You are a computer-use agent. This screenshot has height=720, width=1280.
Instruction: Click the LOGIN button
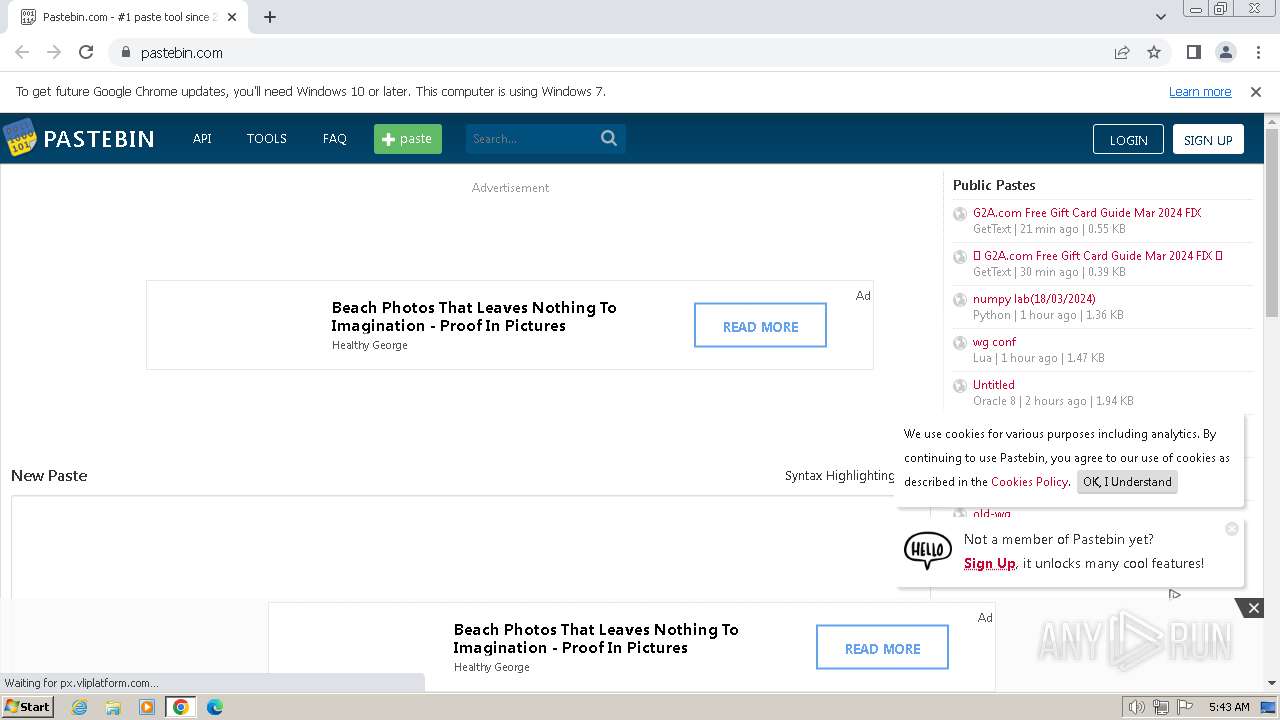click(x=1128, y=139)
